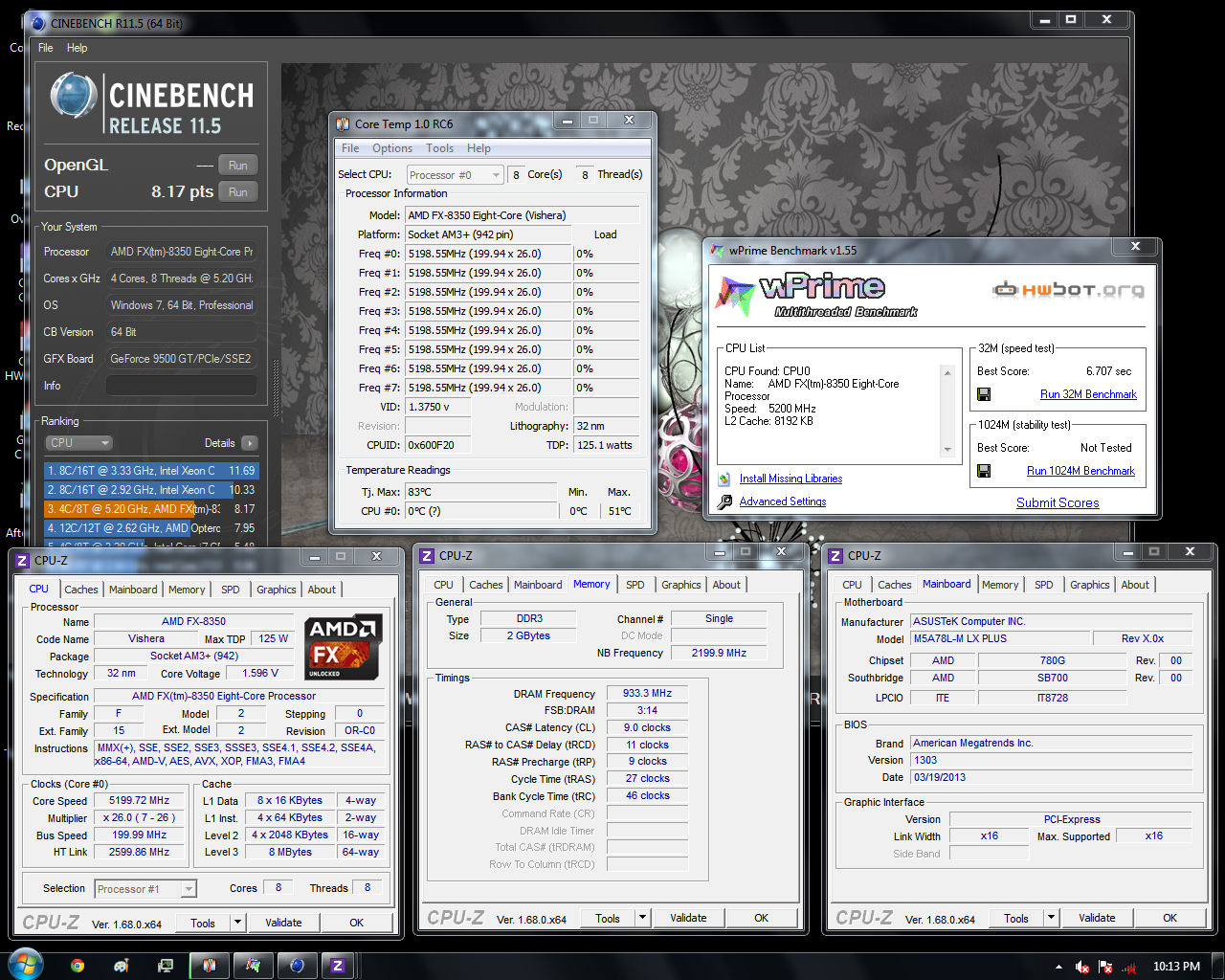1225x980 pixels.
Task: Click save icon beside Run 1024M Benchmark
Action: point(984,471)
